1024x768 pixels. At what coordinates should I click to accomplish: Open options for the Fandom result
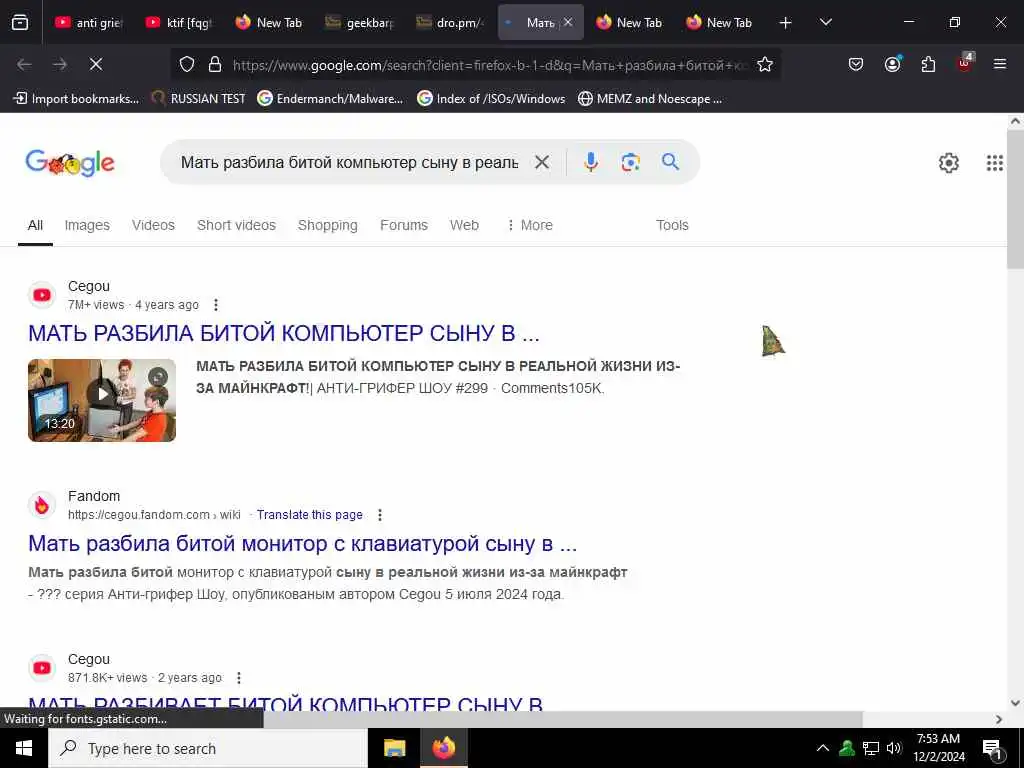[379, 515]
